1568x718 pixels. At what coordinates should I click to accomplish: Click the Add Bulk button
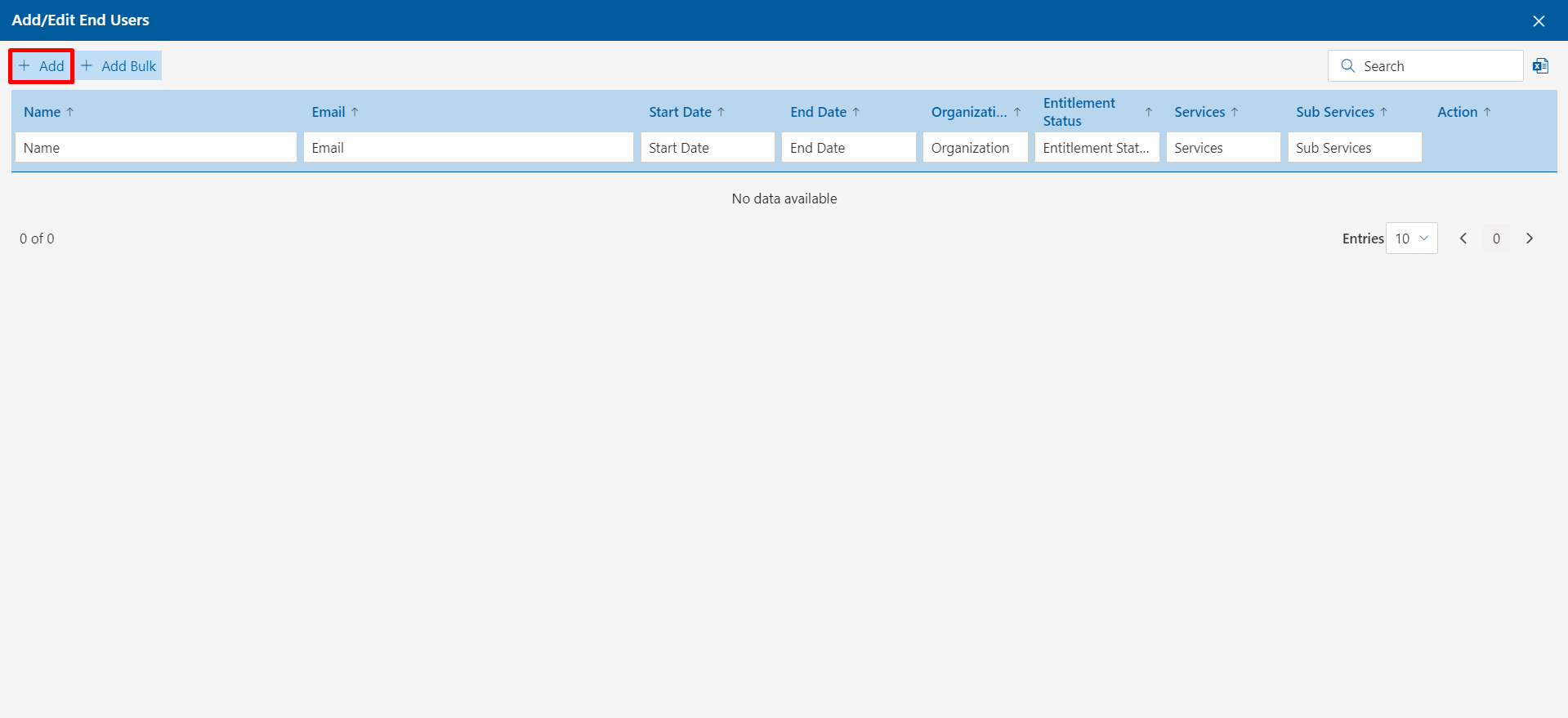coord(119,66)
